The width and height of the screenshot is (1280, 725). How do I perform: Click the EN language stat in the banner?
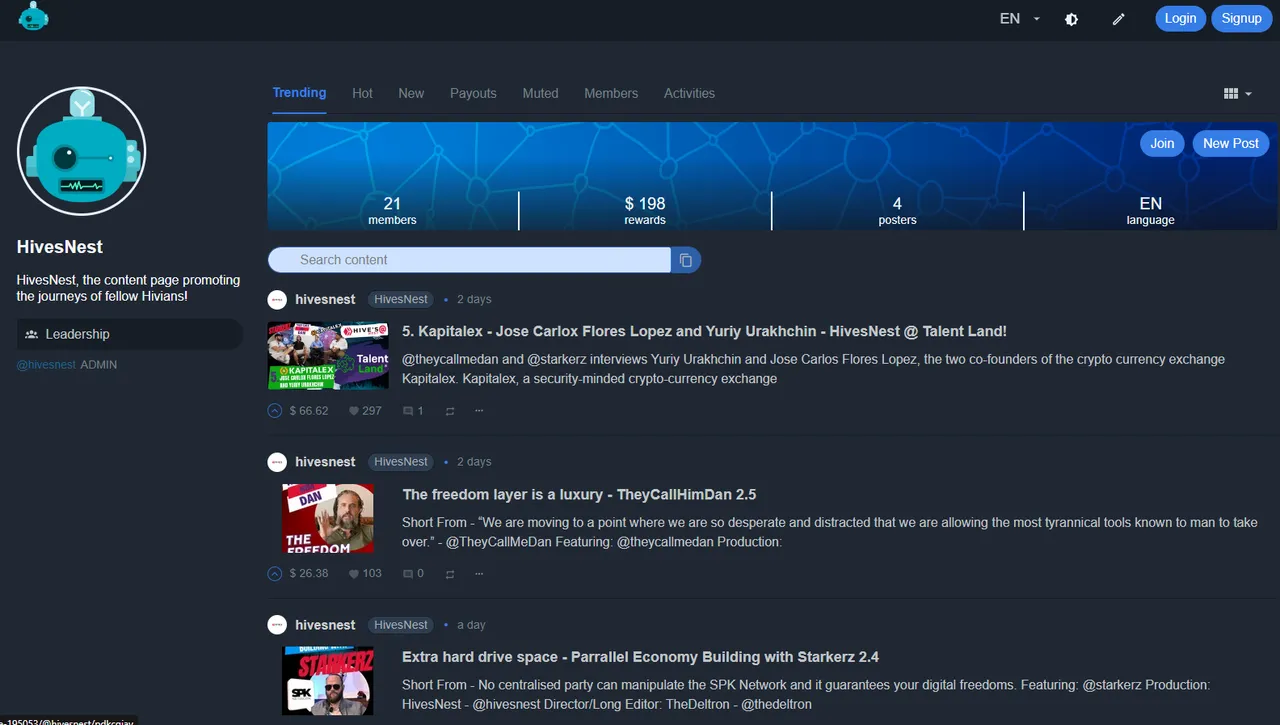pyautogui.click(x=1151, y=210)
